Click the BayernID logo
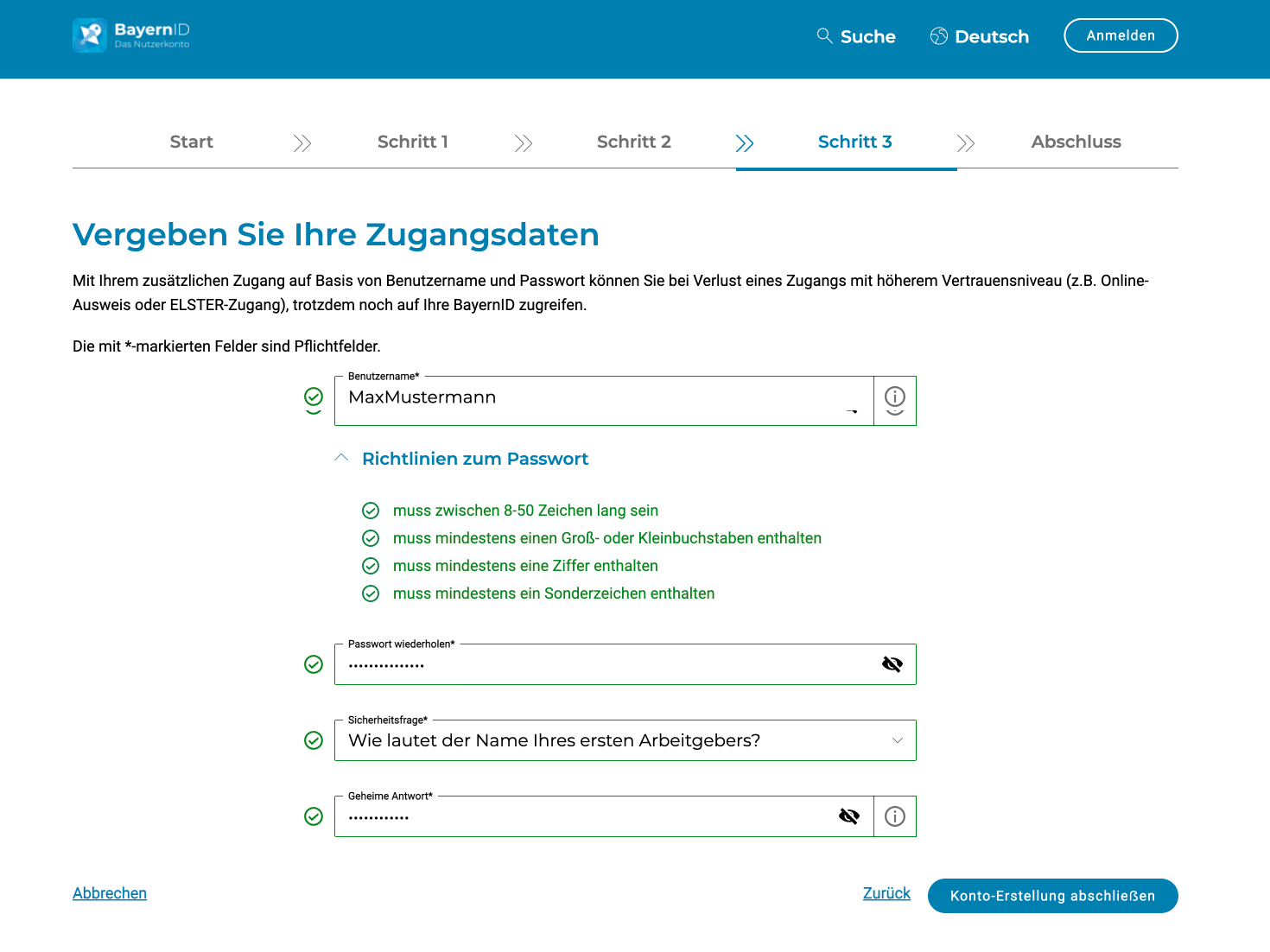 coord(131,35)
